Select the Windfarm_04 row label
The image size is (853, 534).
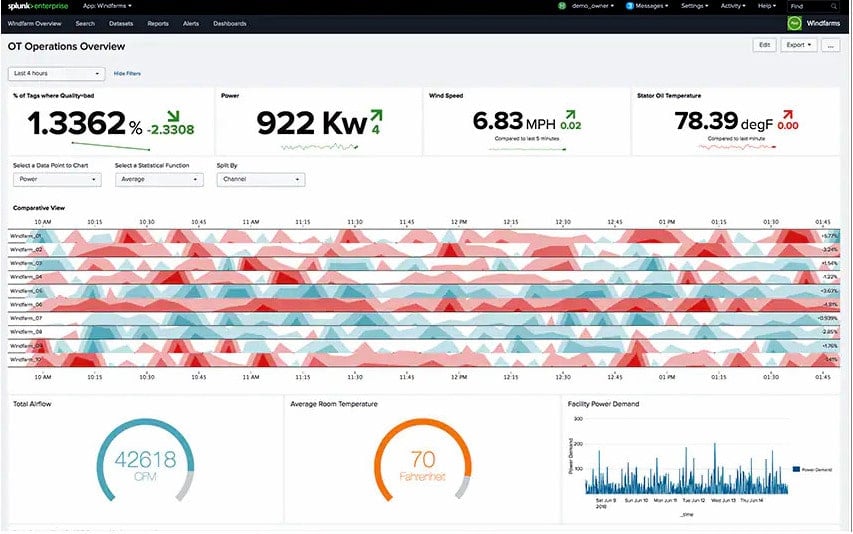click(x=26, y=277)
